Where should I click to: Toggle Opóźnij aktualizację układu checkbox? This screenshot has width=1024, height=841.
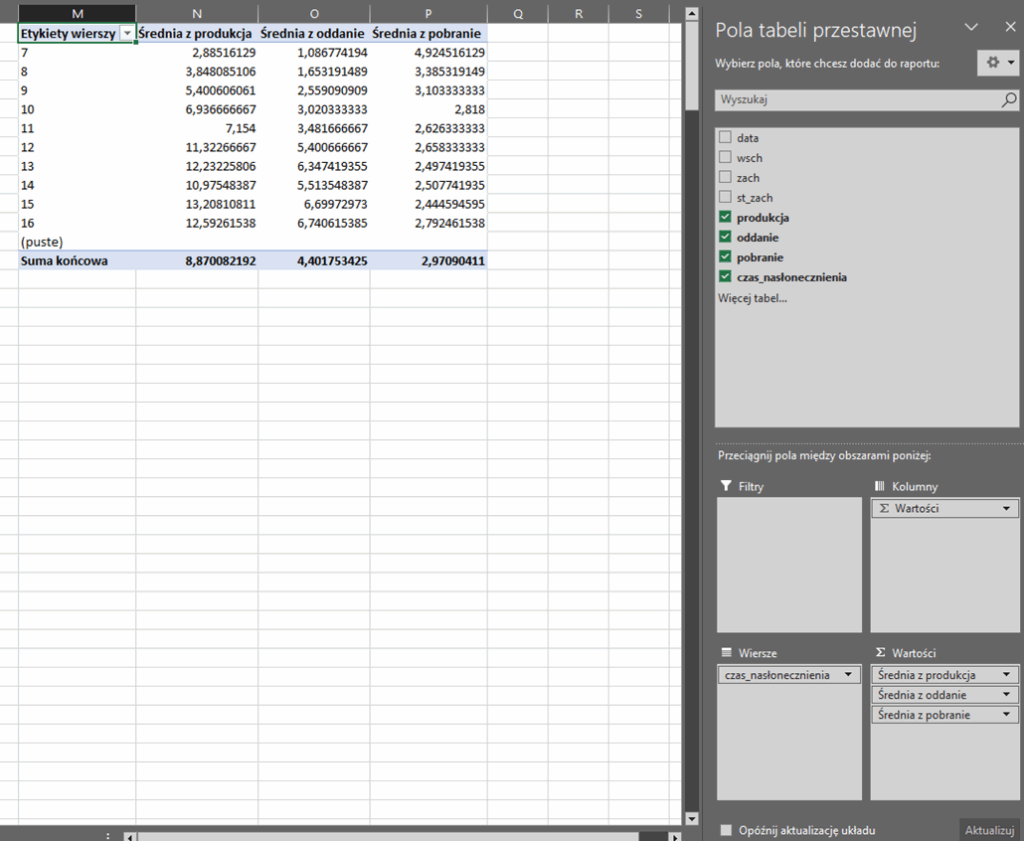[x=726, y=830]
